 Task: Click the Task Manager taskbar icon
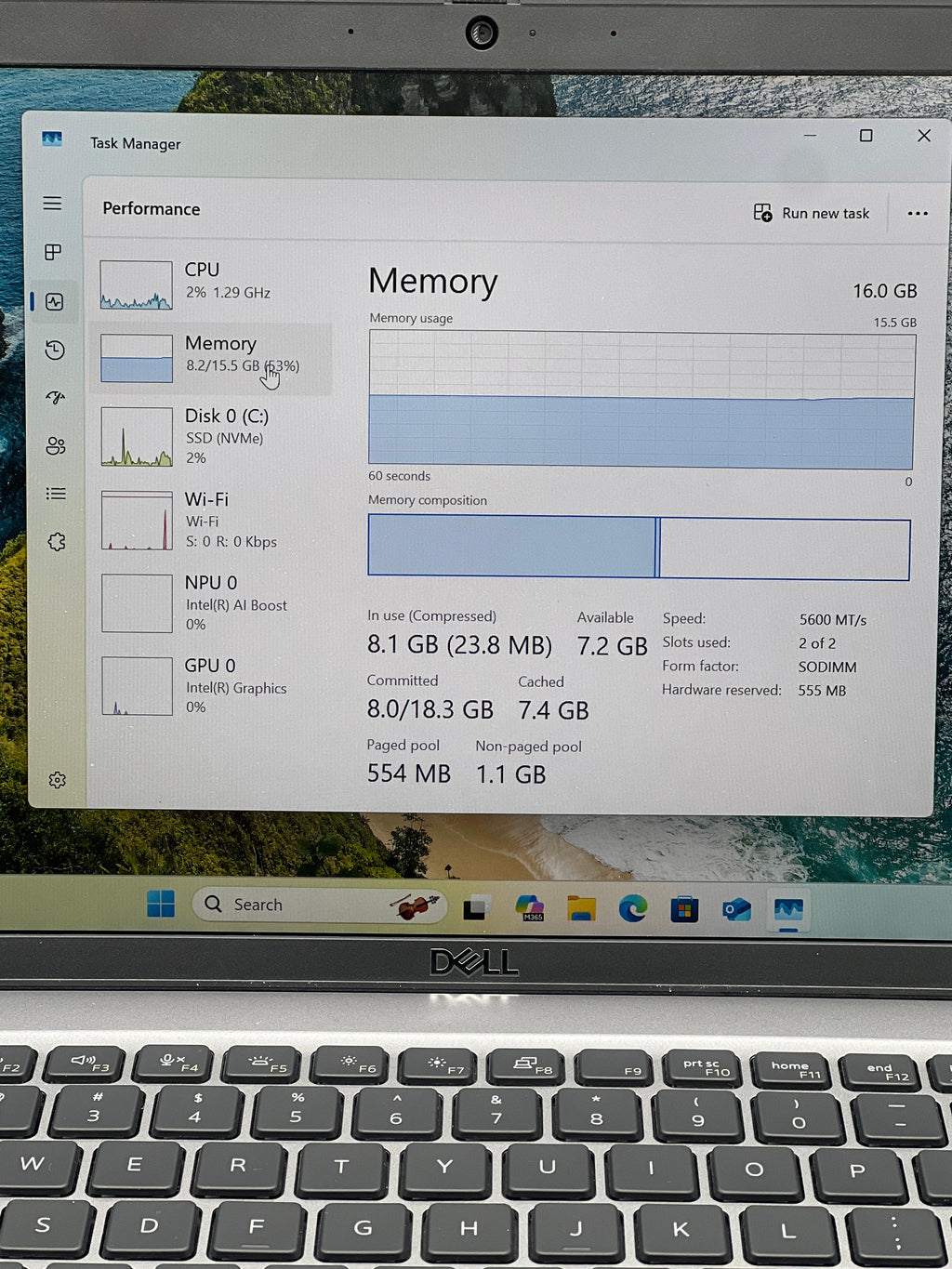click(x=788, y=909)
